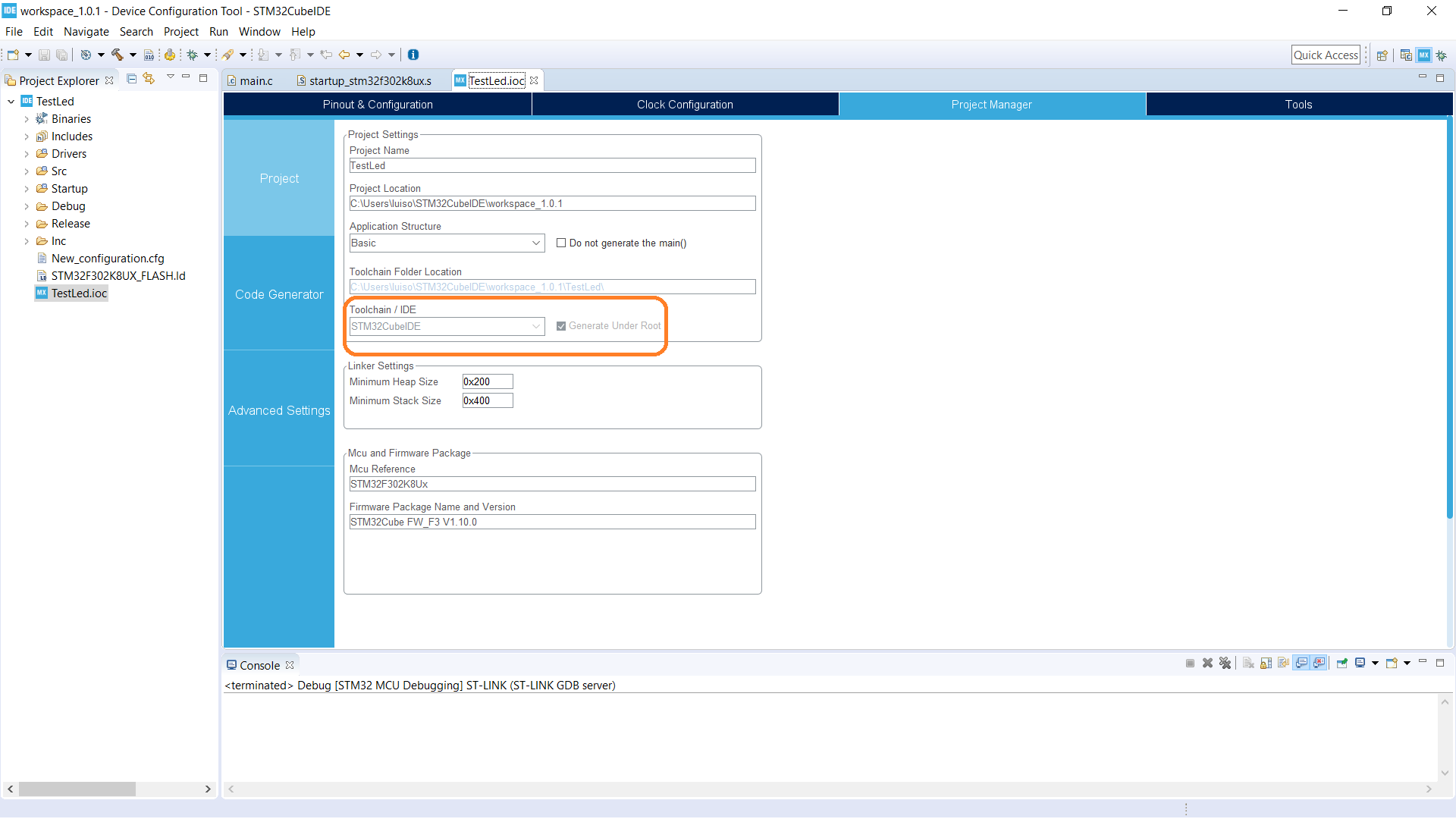Switch to Clock Configuration tab
Image resolution: width=1456 pixels, height=819 pixels.
click(x=685, y=105)
